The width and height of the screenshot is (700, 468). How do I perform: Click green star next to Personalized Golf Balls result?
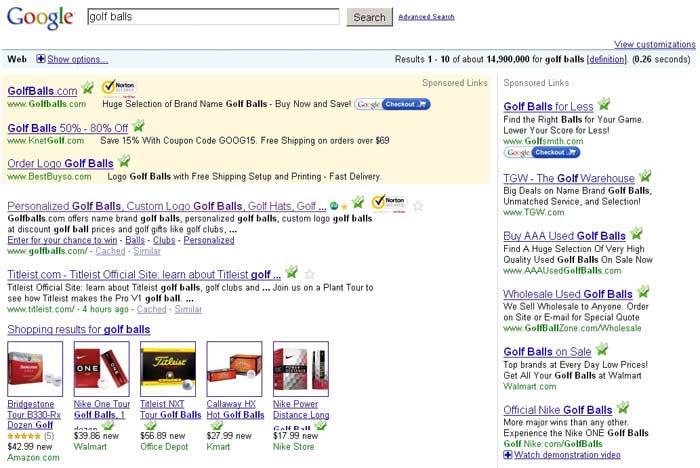click(x=358, y=202)
